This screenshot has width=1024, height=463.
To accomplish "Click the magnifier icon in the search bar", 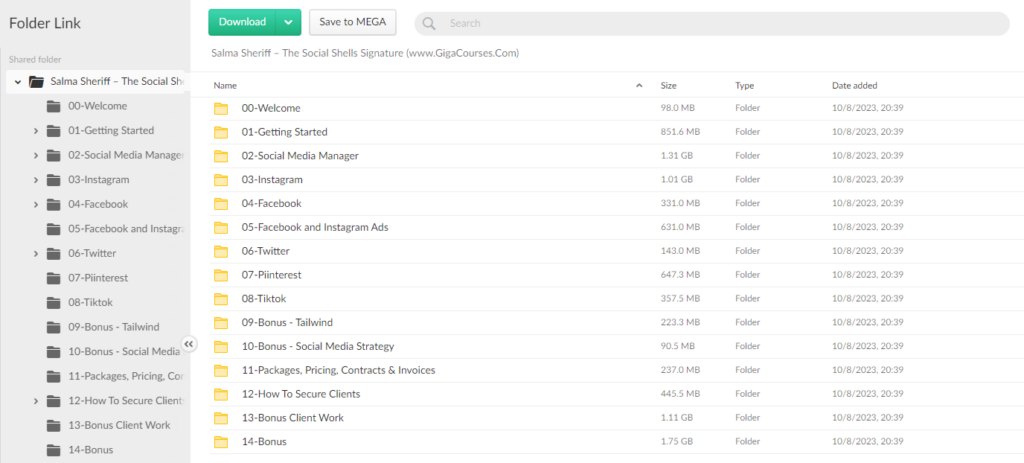I will [x=429, y=24].
